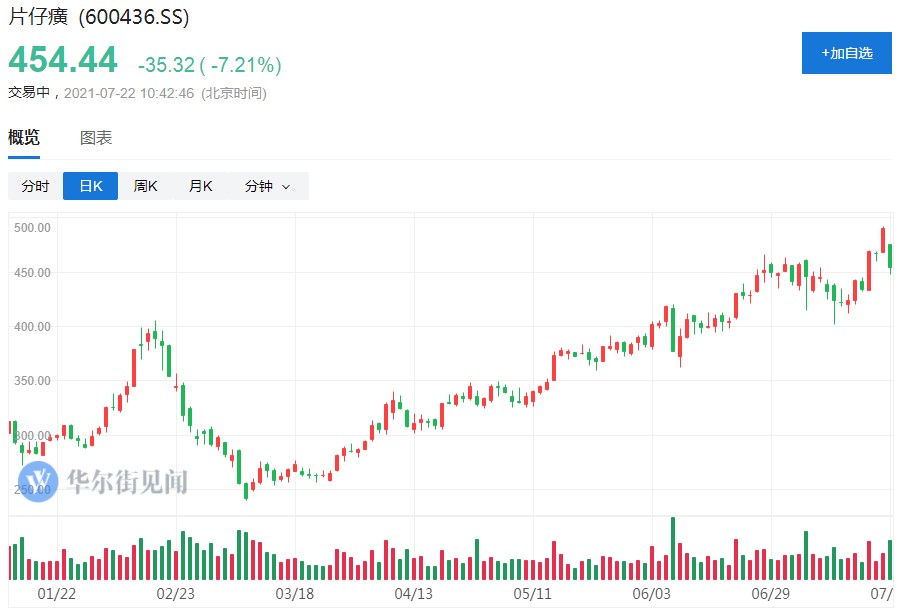The width and height of the screenshot is (899, 608).
Task: Click the 01/22 date axis label
Action: pos(57,594)
